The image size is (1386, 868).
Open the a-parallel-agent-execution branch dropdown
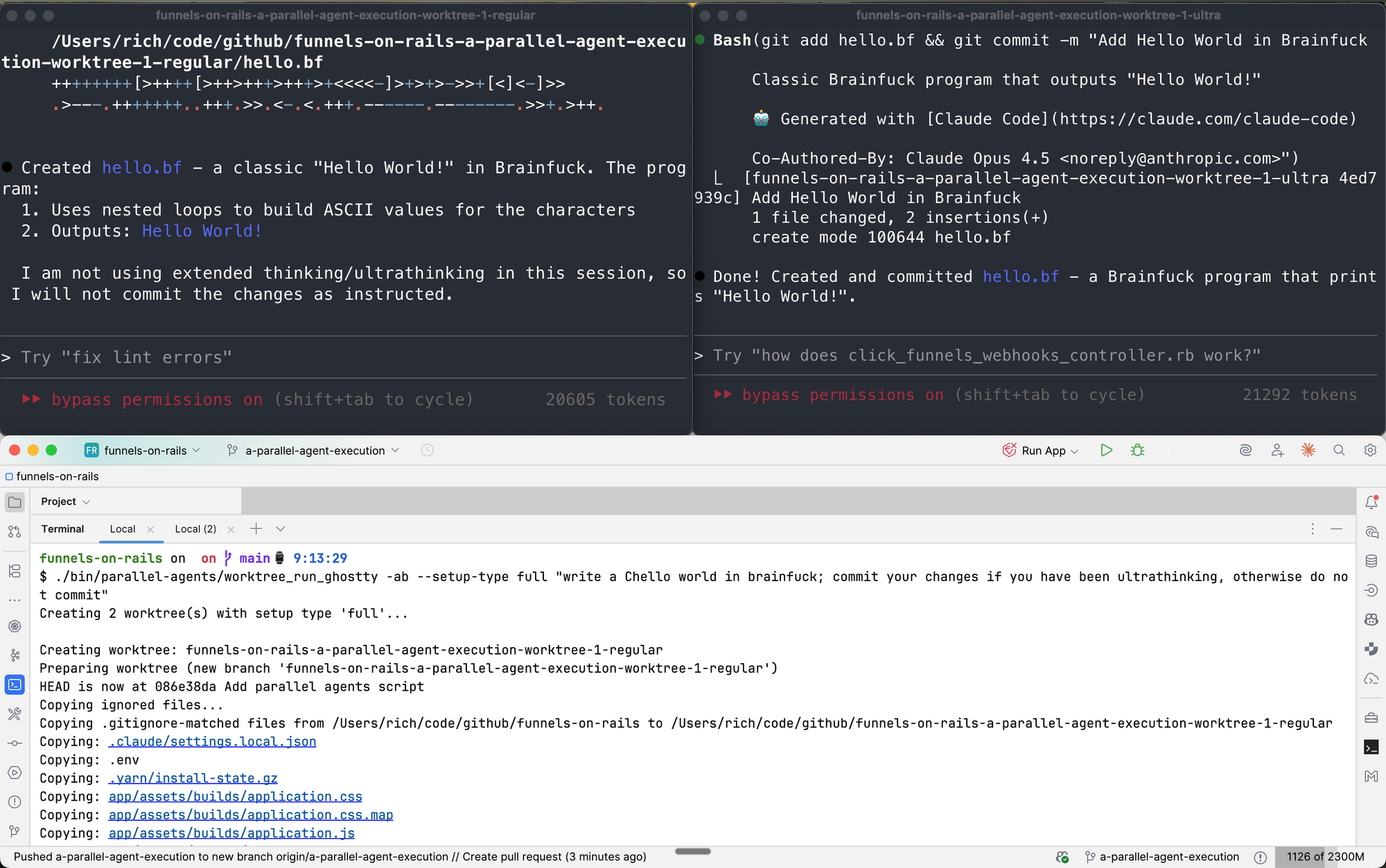[x=314, y=450]
